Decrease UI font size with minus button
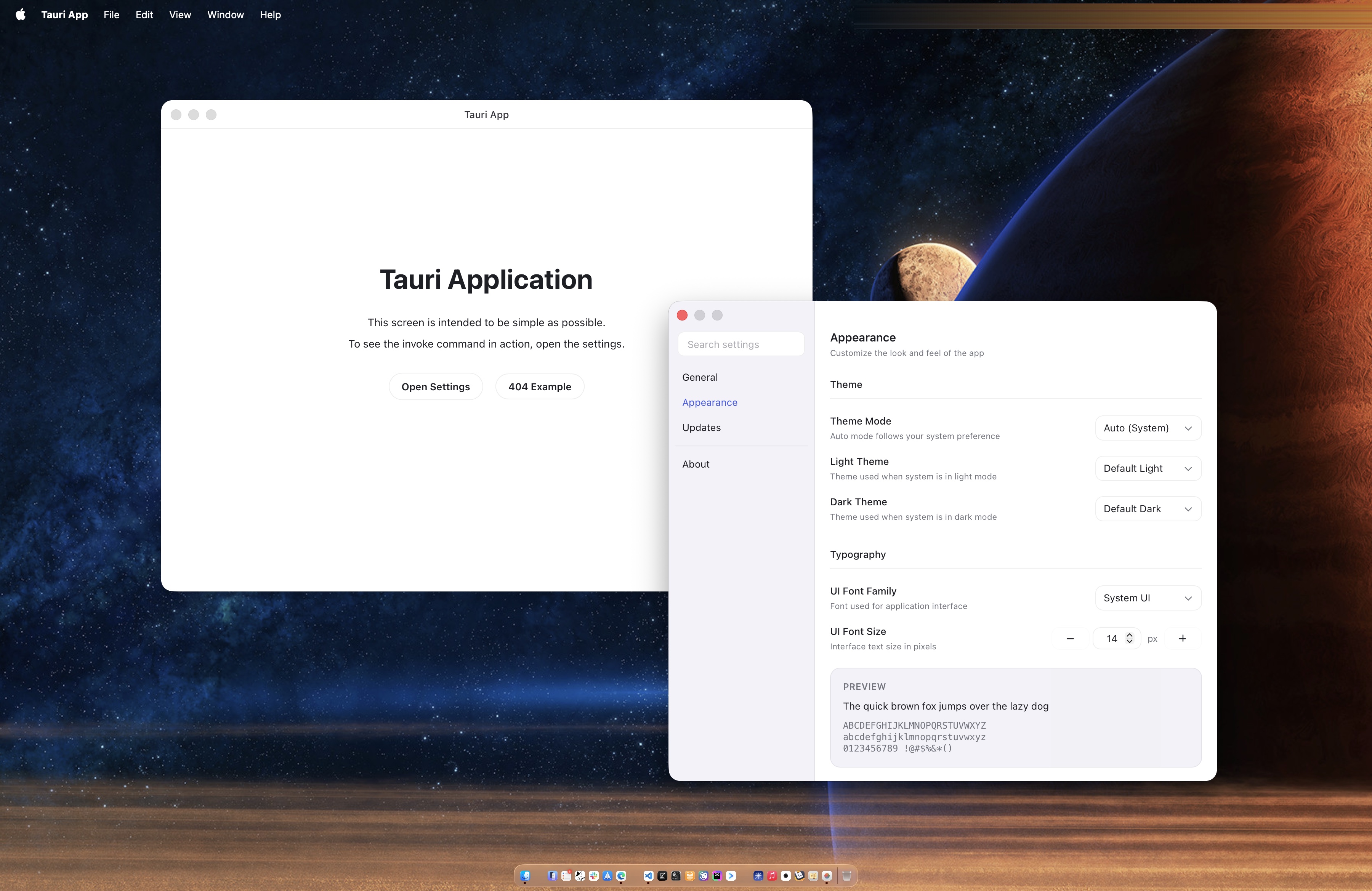The image size is (1372, 891). click(1070, 639)
